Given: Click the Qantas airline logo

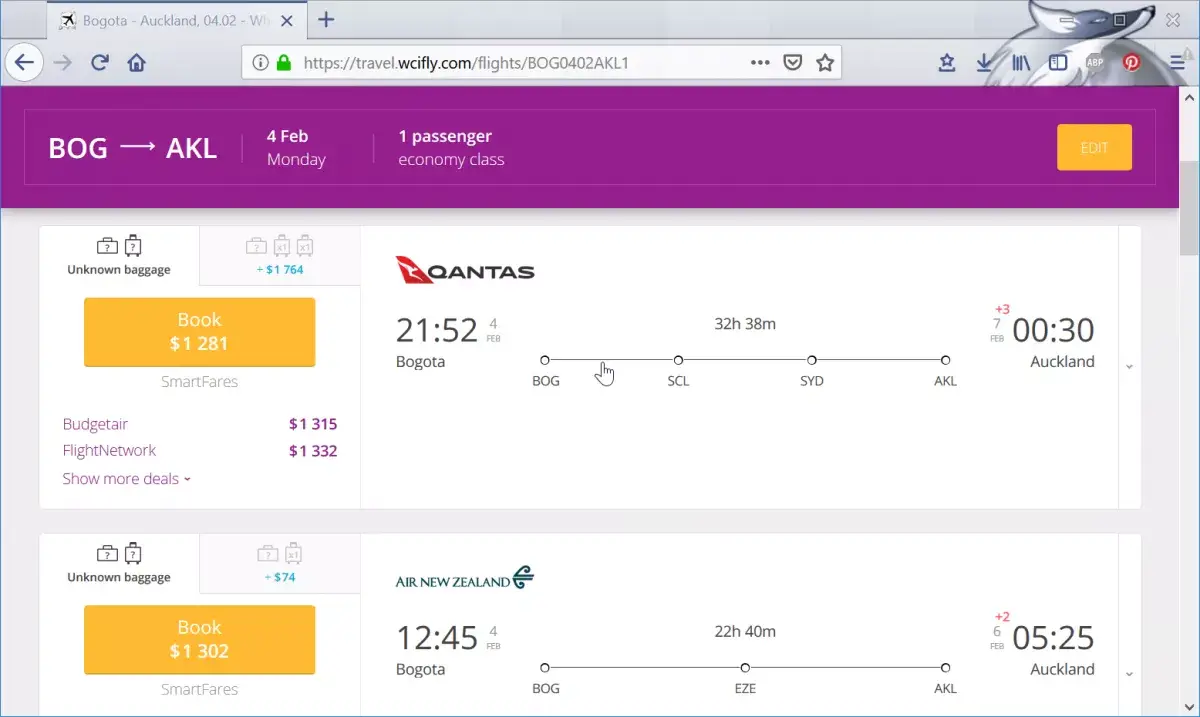Looking at the screenshot, I should (x=465, y=270).
